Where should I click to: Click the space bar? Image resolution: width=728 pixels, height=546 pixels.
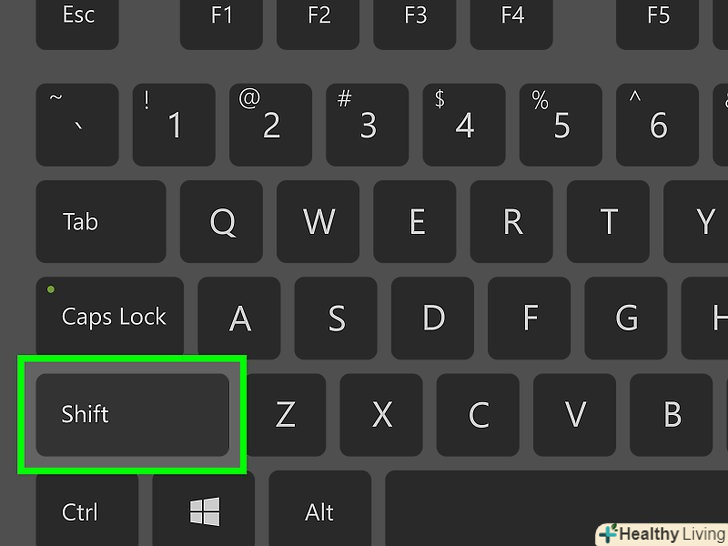click(x=556, y=508)
